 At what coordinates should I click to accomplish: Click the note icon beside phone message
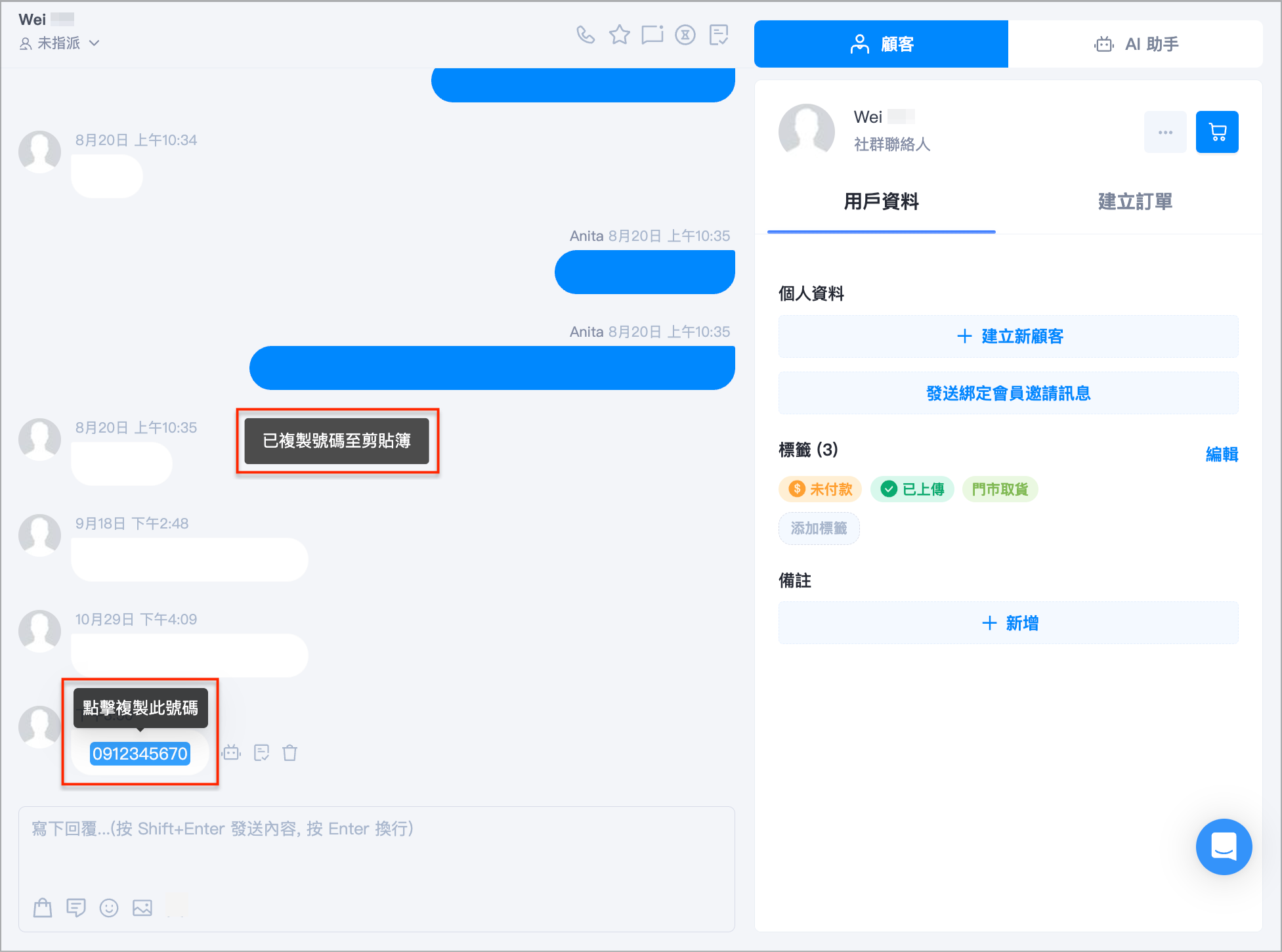pyautogui.click(x=261, y=752)
